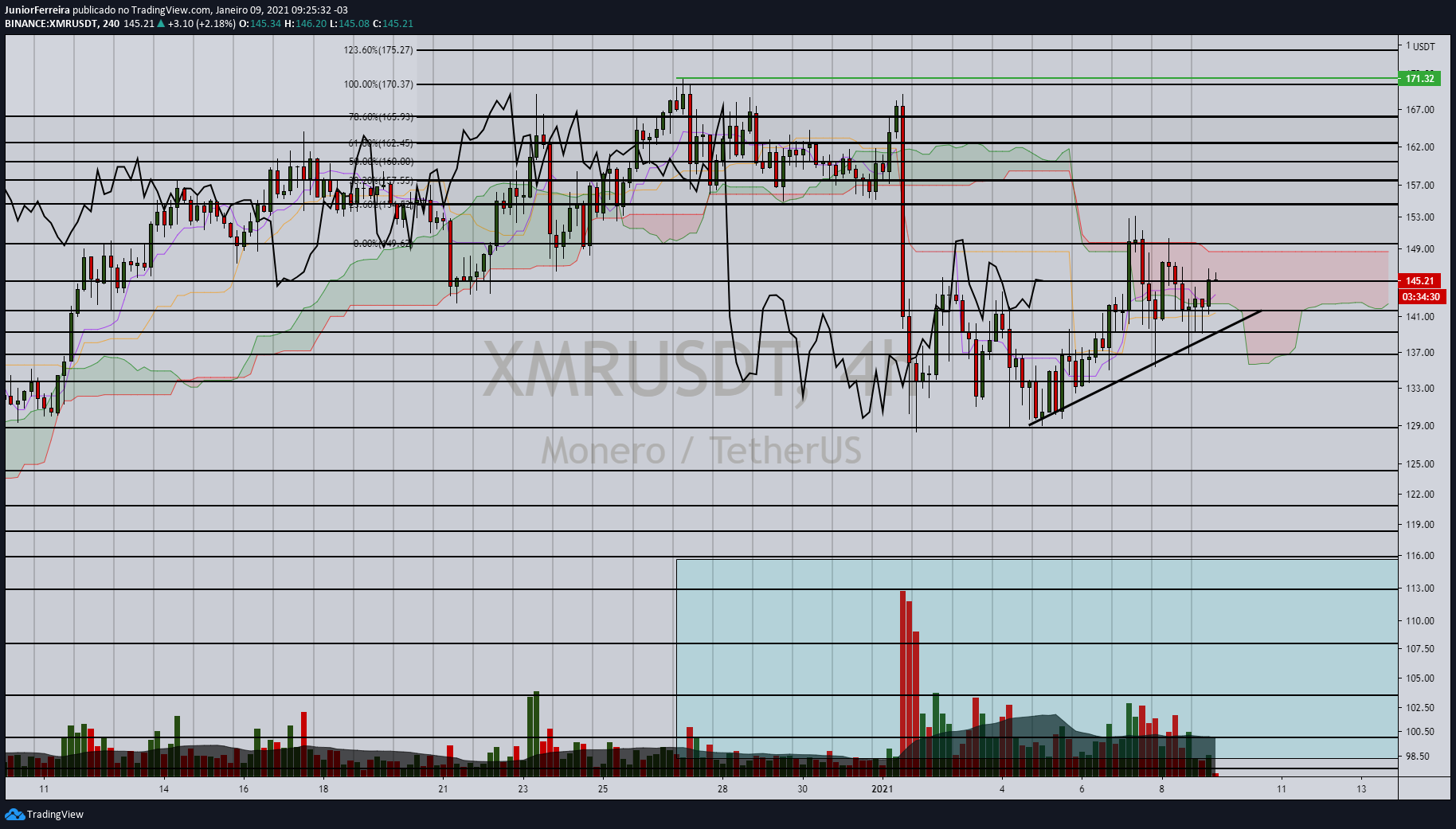Click the 122.00 price axis label
This screenshot has height=829, width=1456.
point(1420,495)
